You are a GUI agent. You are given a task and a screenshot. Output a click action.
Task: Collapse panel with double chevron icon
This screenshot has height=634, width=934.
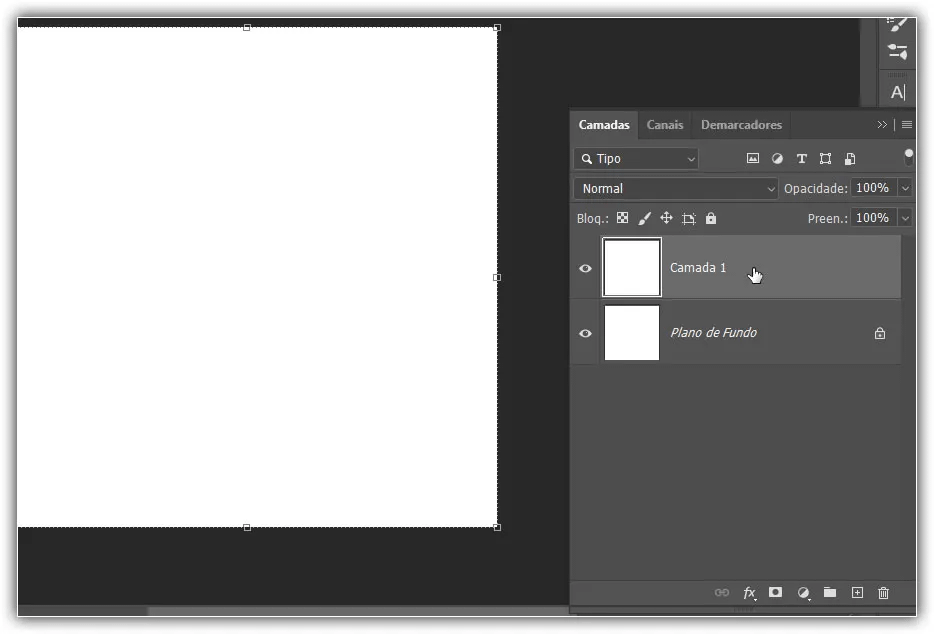882,125
